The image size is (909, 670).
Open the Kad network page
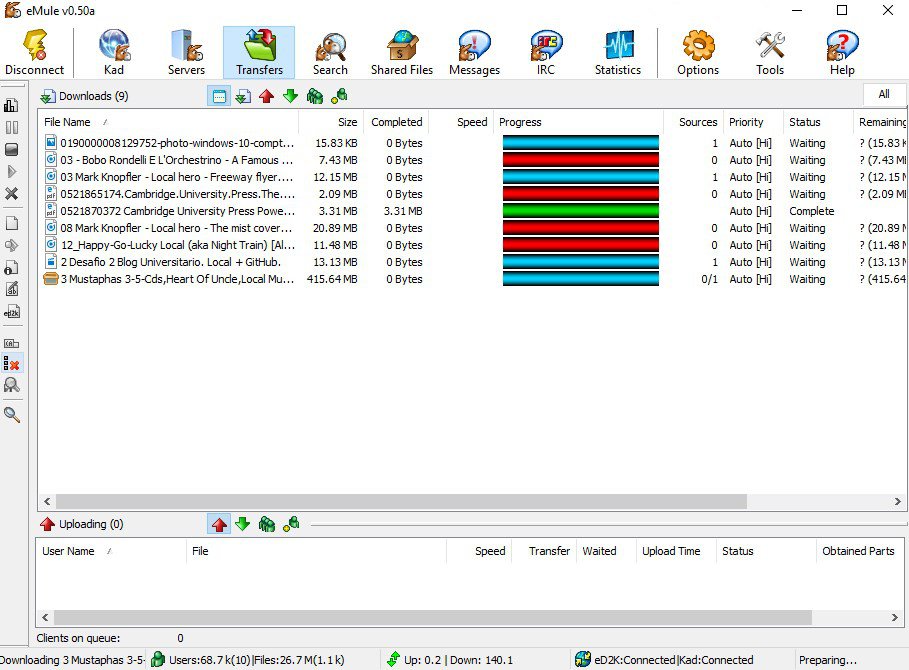(x=114, y=52)
